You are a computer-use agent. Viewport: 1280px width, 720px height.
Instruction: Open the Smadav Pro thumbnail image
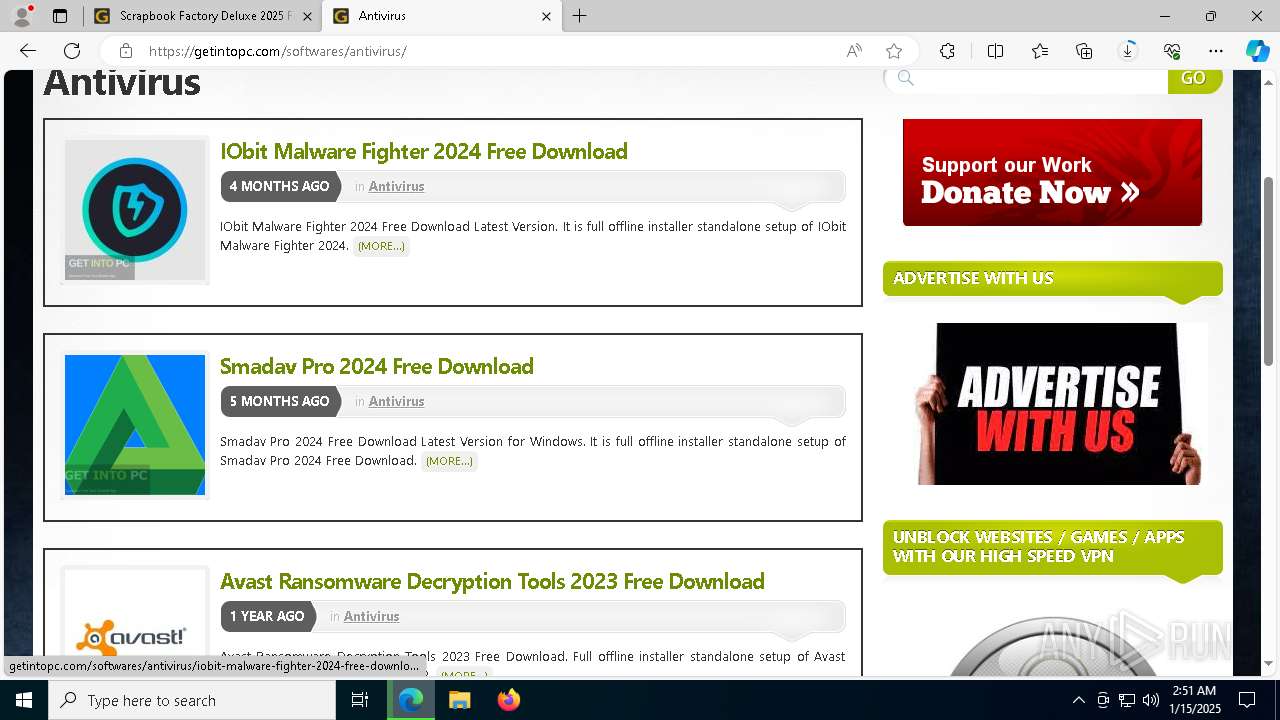click(x=135, y=425)
